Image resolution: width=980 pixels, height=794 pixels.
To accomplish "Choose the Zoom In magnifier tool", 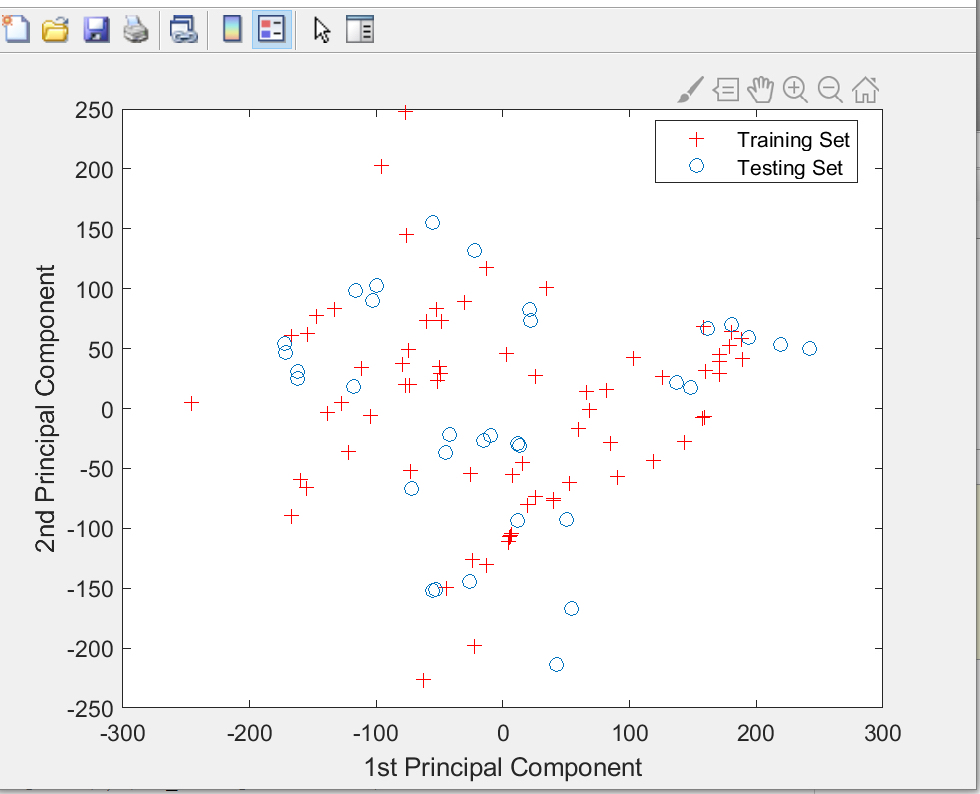I will tap(795, 89).
